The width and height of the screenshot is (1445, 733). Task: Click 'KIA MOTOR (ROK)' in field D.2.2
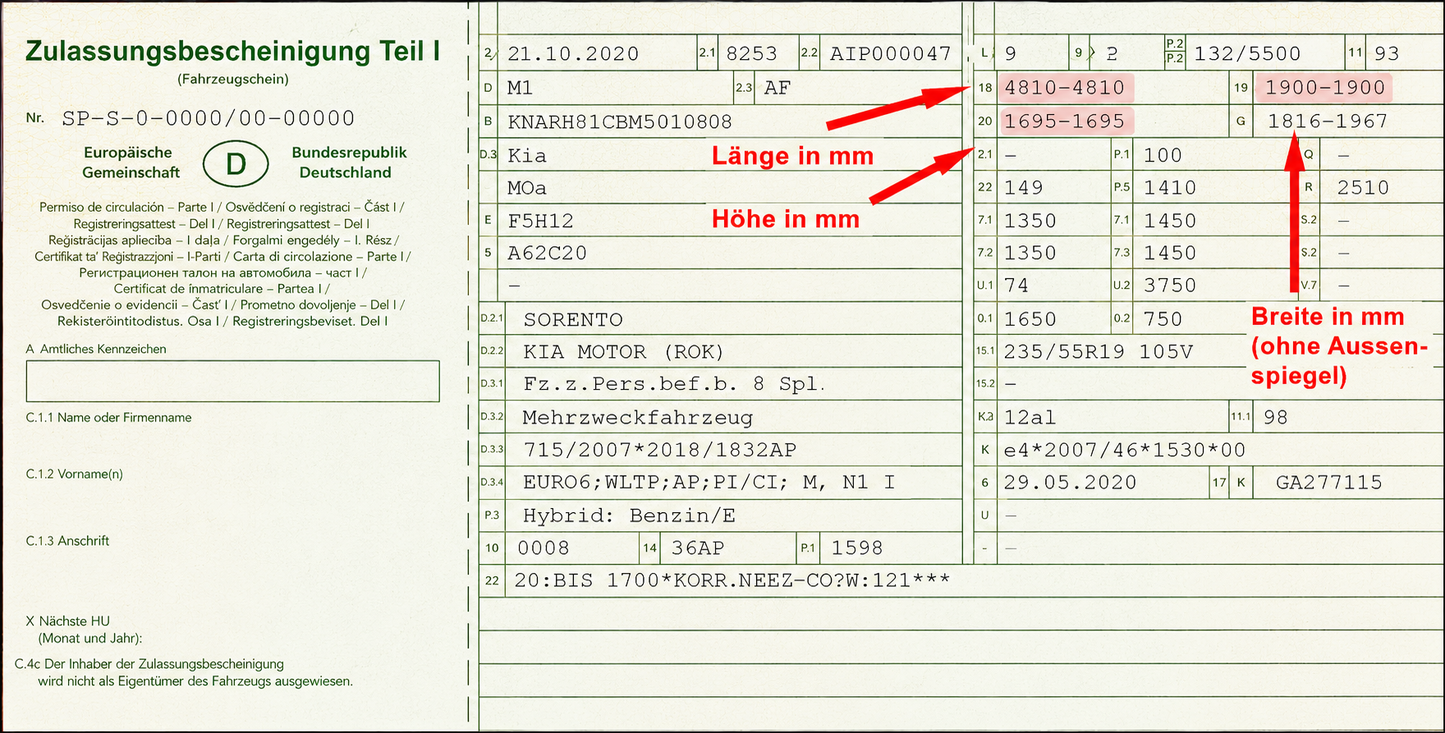[623, 352]
